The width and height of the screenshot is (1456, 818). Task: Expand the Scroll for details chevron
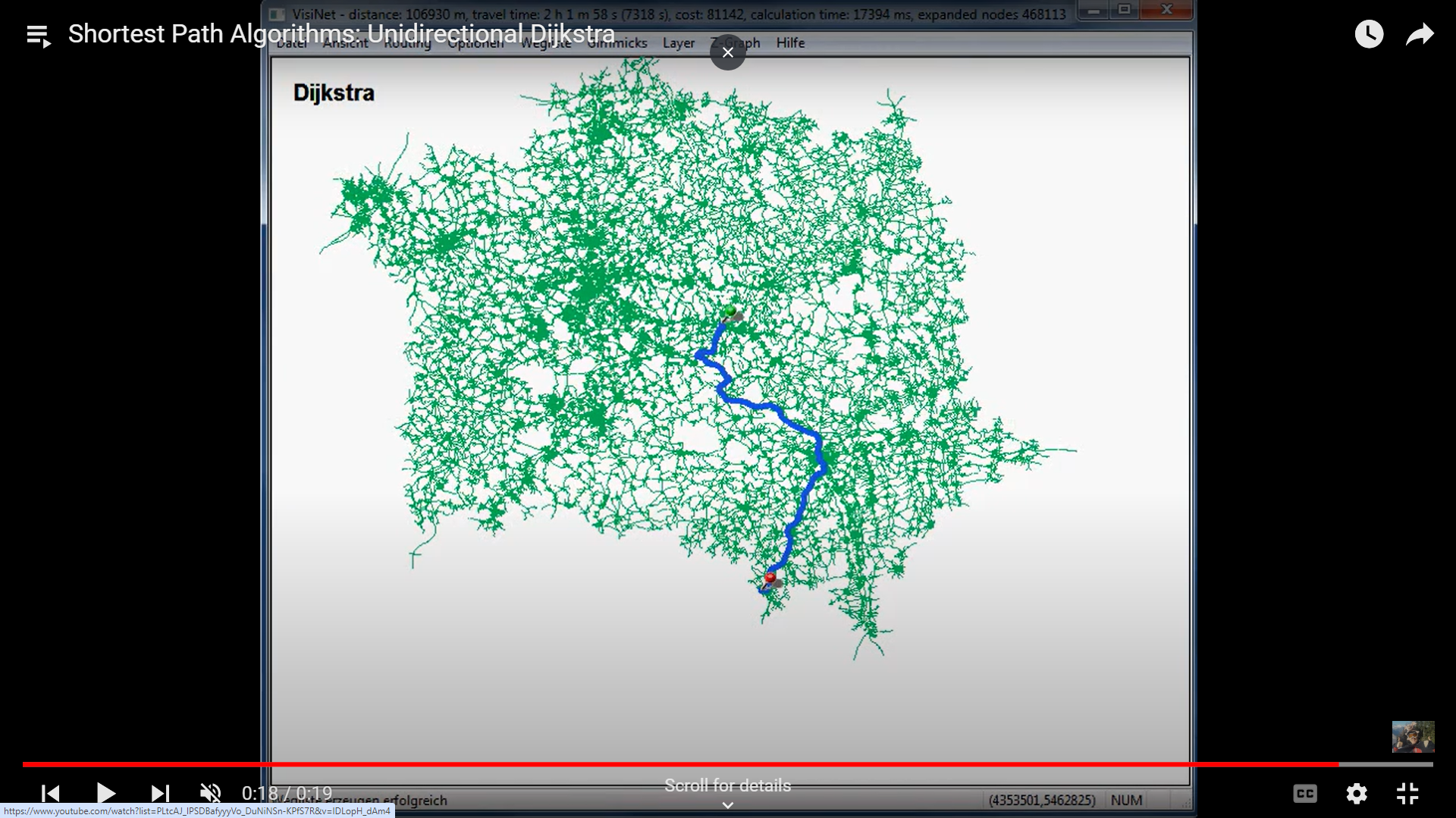727,805
